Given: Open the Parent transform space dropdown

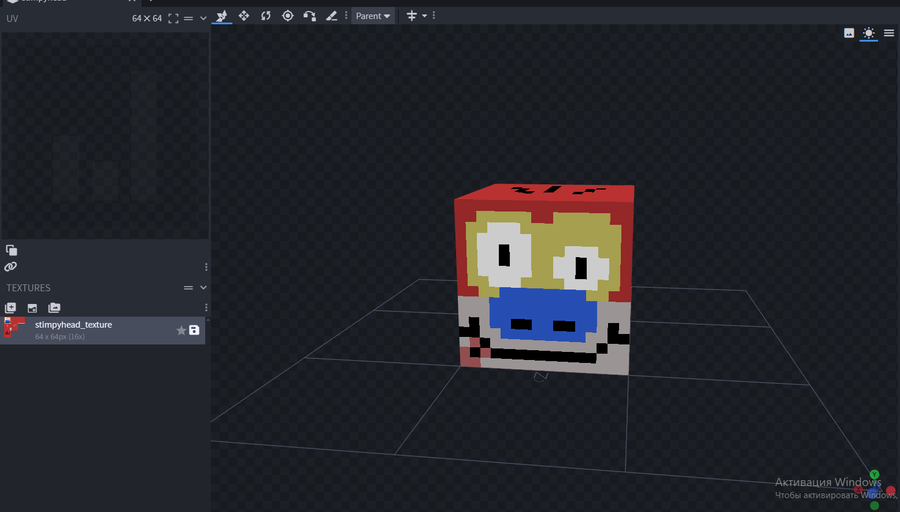Looking at the screenshot, I should click(x=373, y=16).
